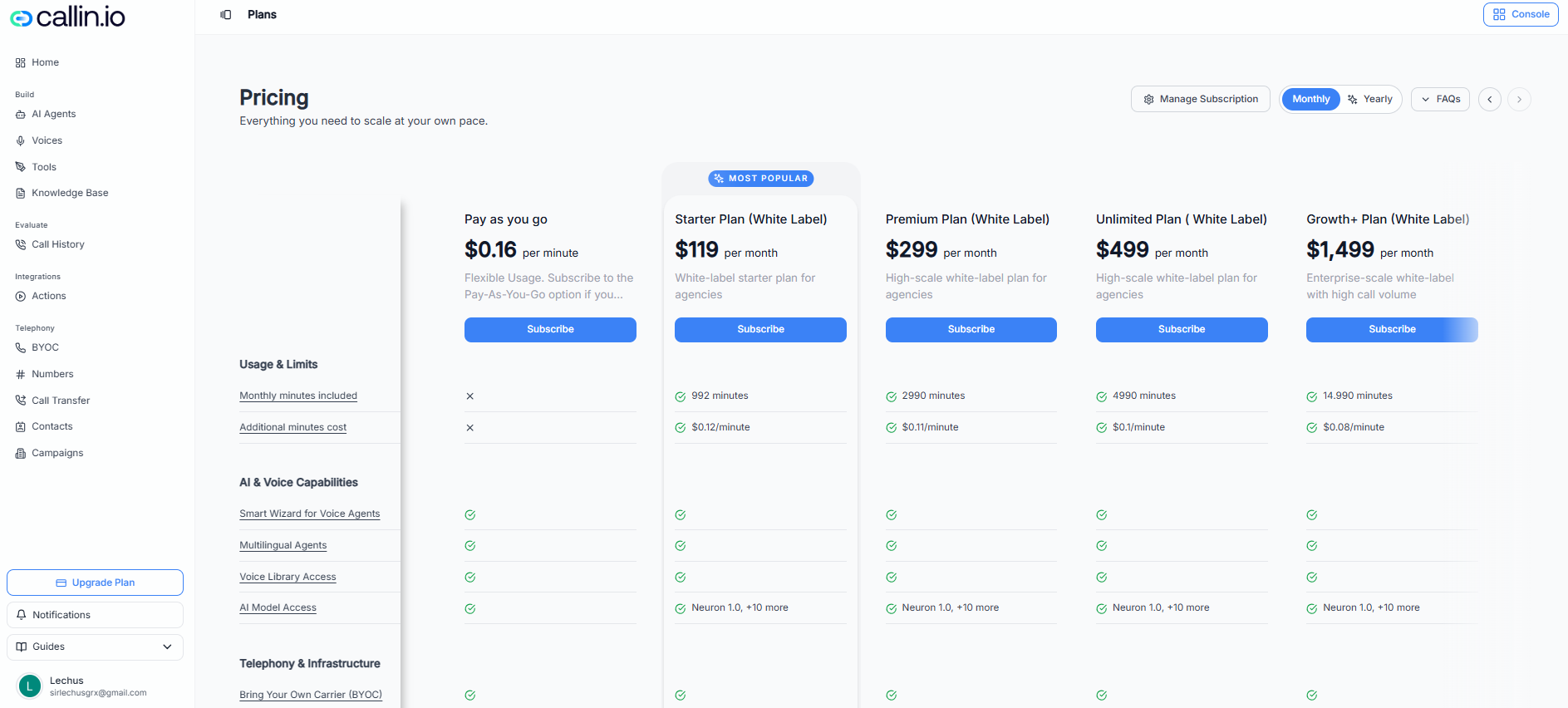The image size is (1568, 708).
Task: Expand the FAQs dropdown
Action: [1440, 99]
